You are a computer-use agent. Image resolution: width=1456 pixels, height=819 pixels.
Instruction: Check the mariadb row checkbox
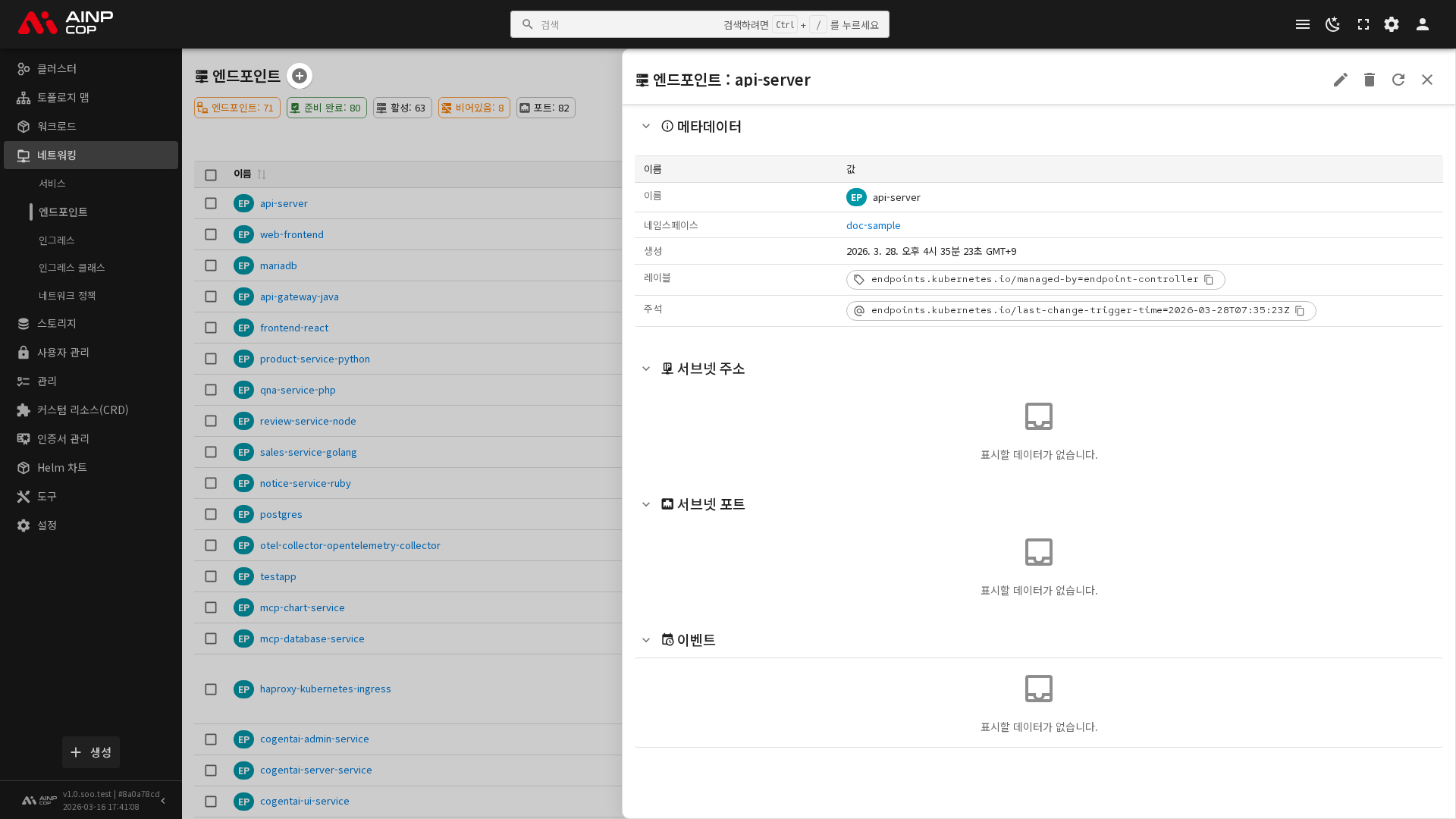point(211,265)
